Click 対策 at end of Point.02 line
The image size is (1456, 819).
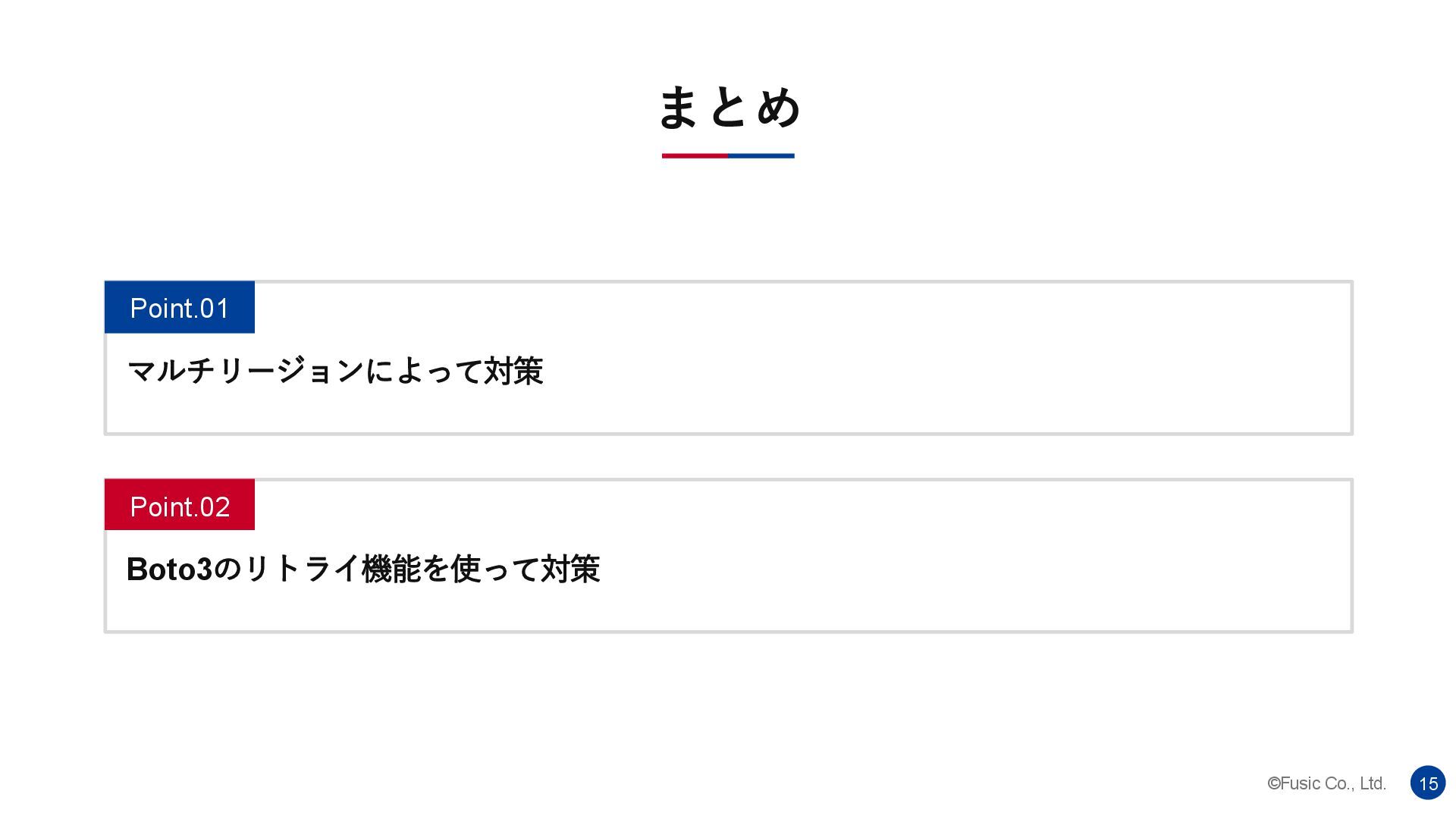tap(571, 569)
